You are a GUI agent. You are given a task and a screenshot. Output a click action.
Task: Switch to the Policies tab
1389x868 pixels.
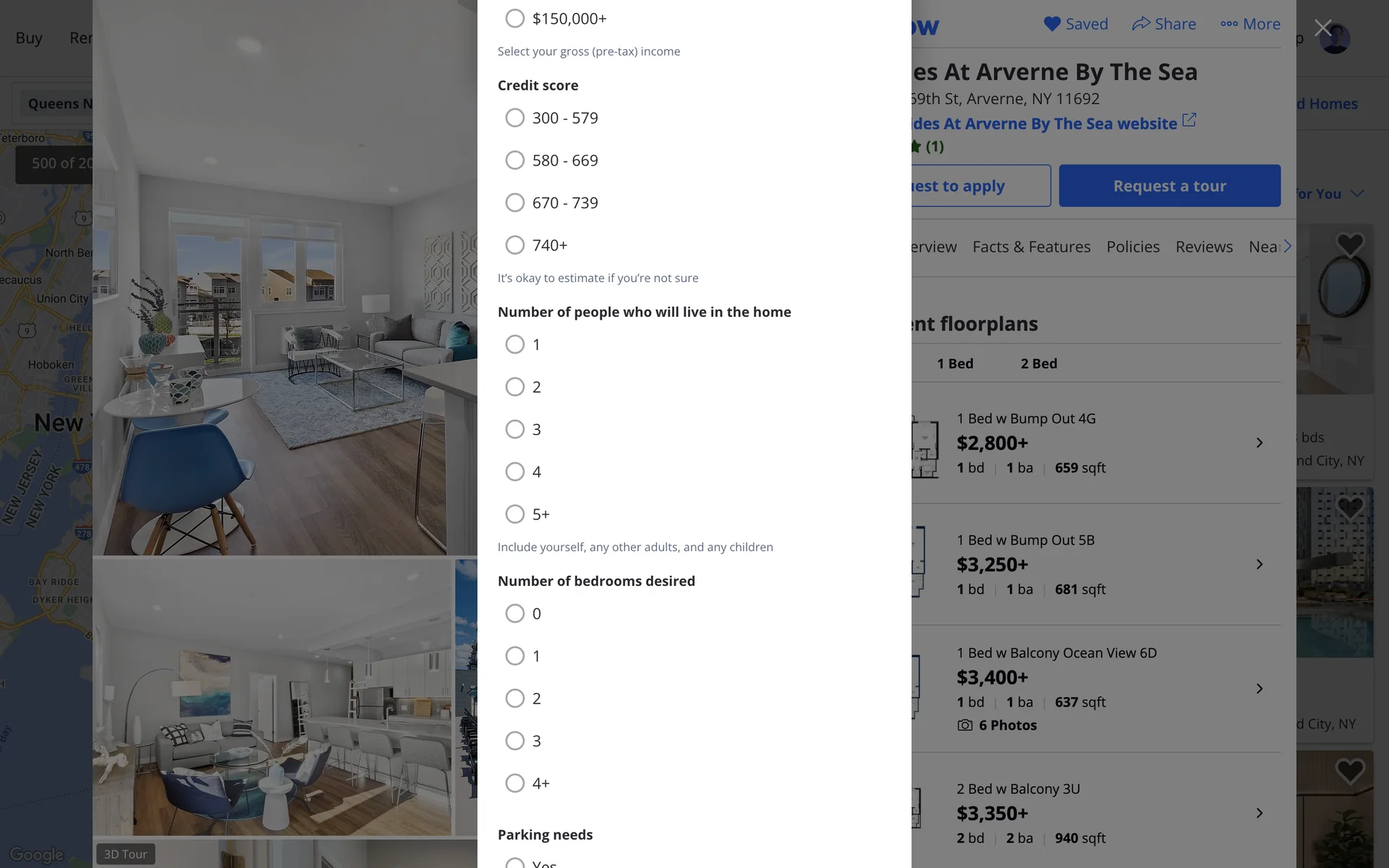(x=1133, y=247)
